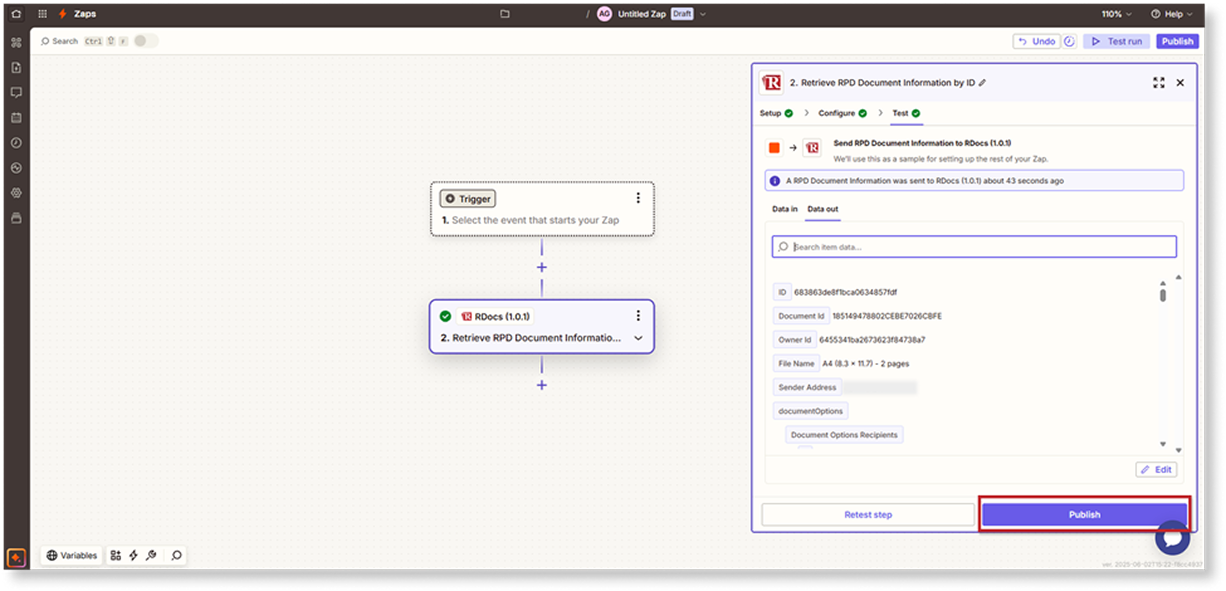
Task: Click the File Name field label
Action: pyautogui.click(x=797, y=363)
